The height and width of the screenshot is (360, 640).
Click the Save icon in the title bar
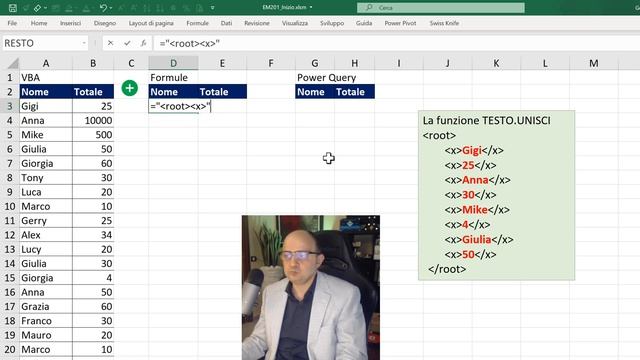(13, 8)
